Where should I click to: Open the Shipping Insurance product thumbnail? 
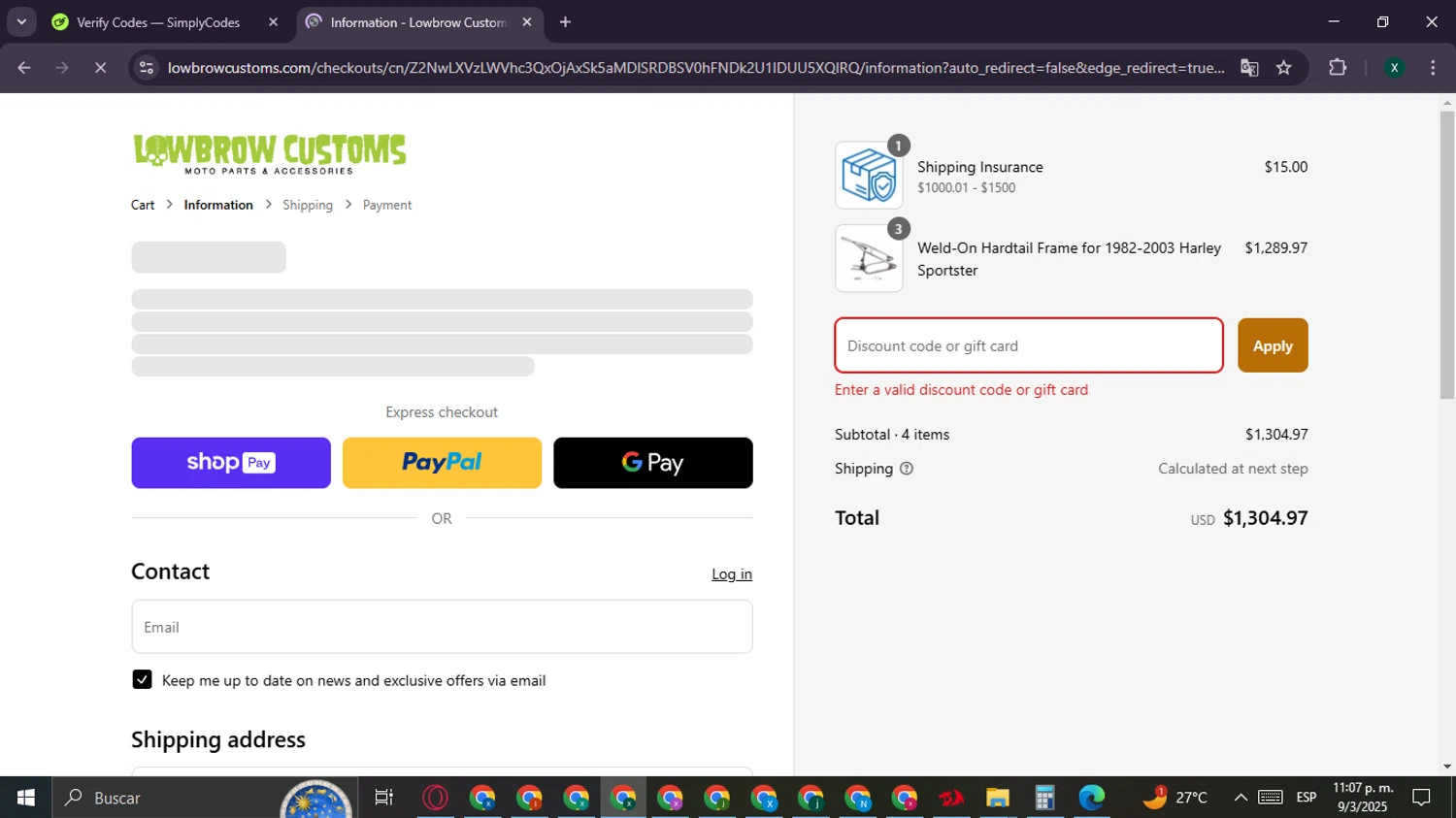(869, 176)
